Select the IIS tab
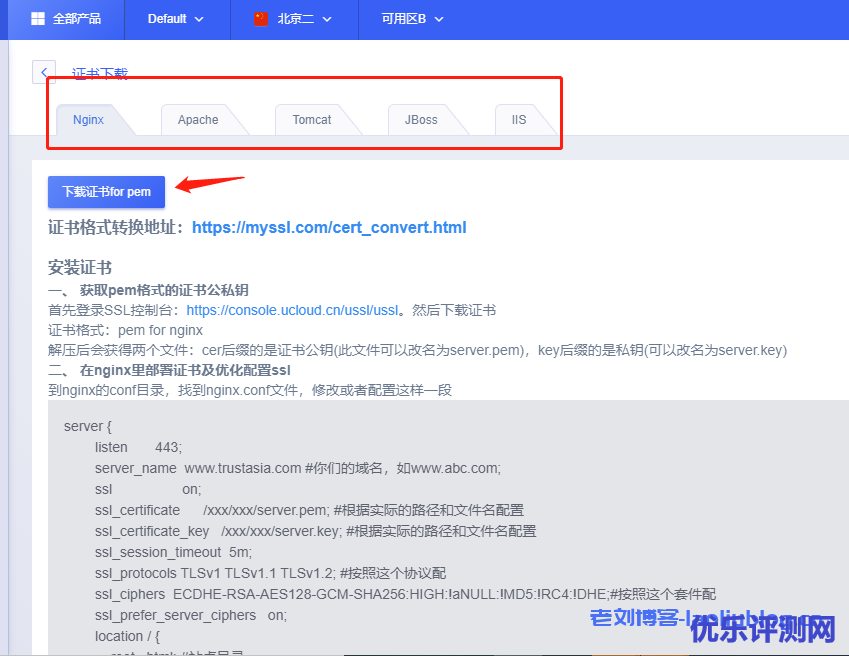849x656 pixels. 519,120
